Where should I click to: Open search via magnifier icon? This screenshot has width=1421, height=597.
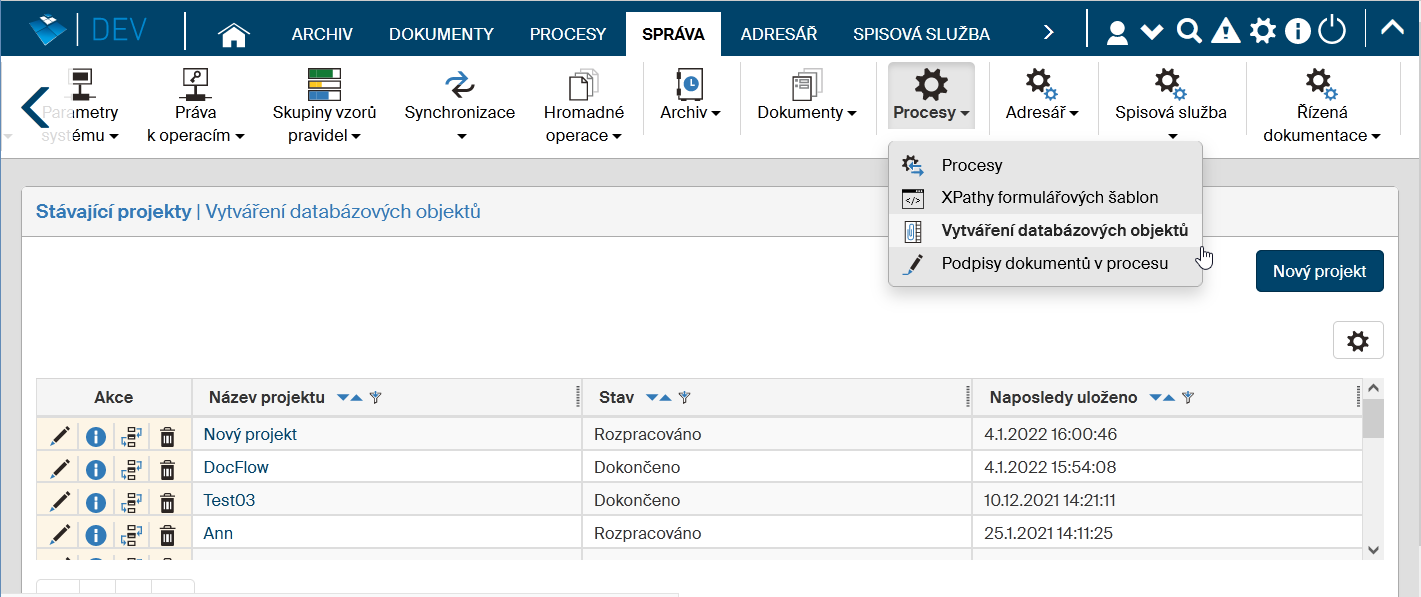tap(1188, 32)
